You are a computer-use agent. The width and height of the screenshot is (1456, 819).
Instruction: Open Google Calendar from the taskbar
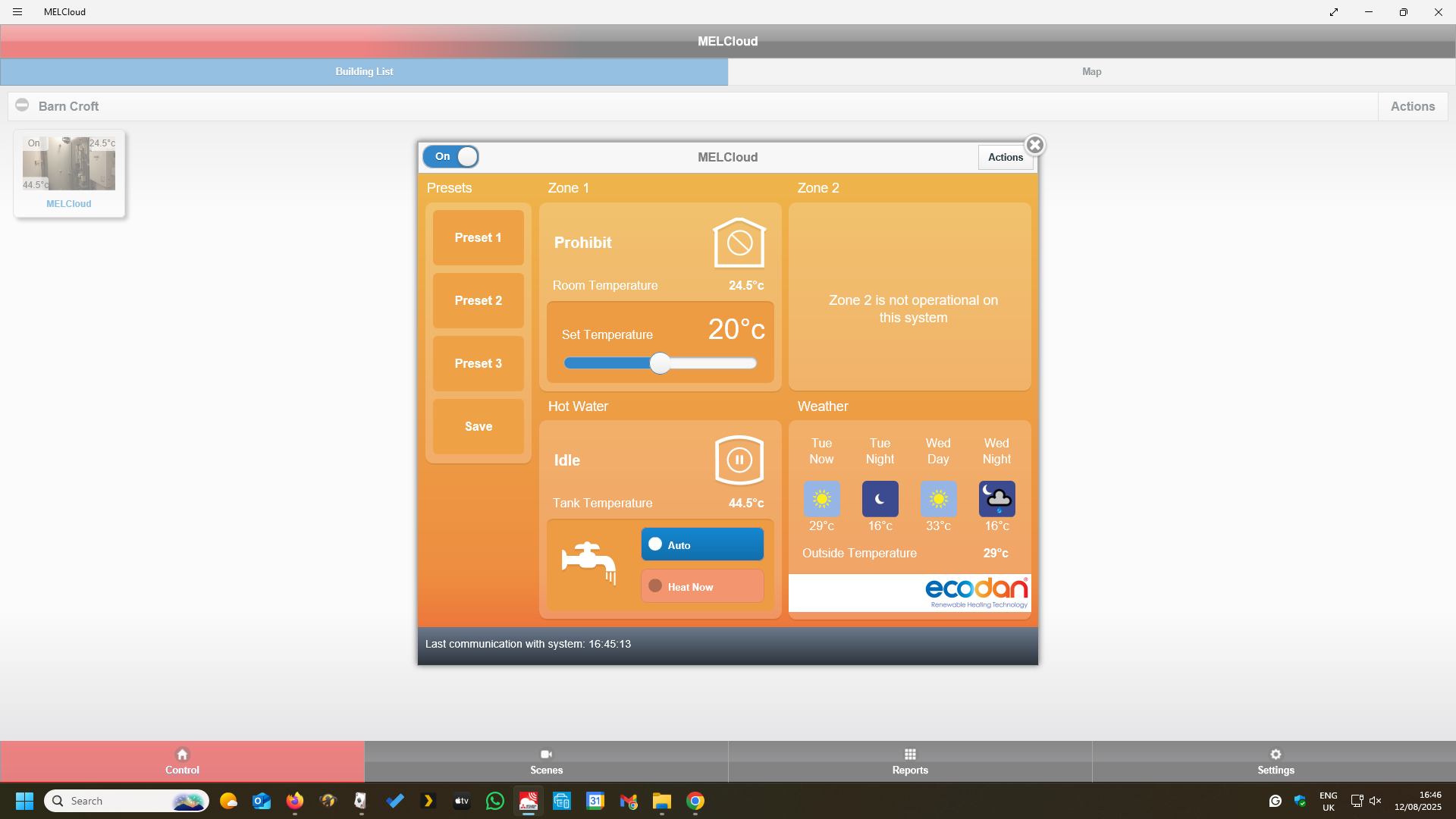595,801
